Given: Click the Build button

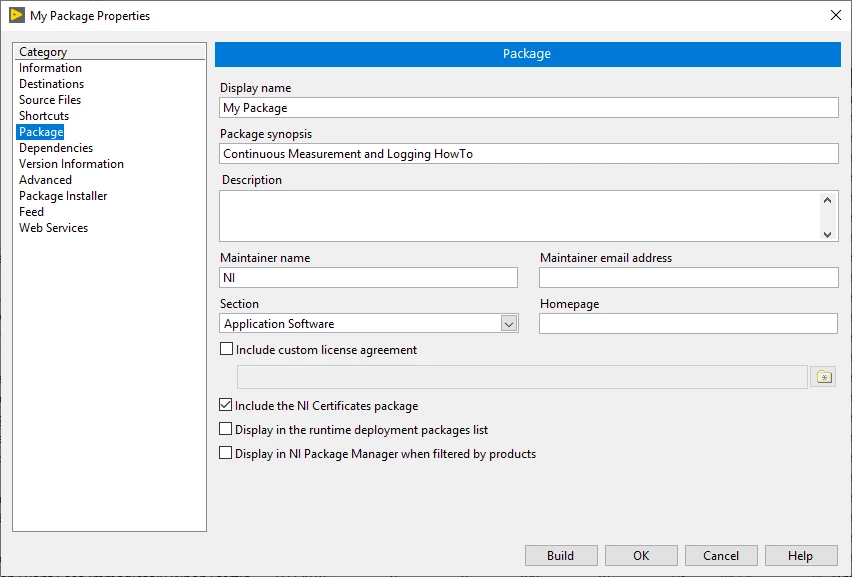Looking at the screenshot, I should click(561, 555).
